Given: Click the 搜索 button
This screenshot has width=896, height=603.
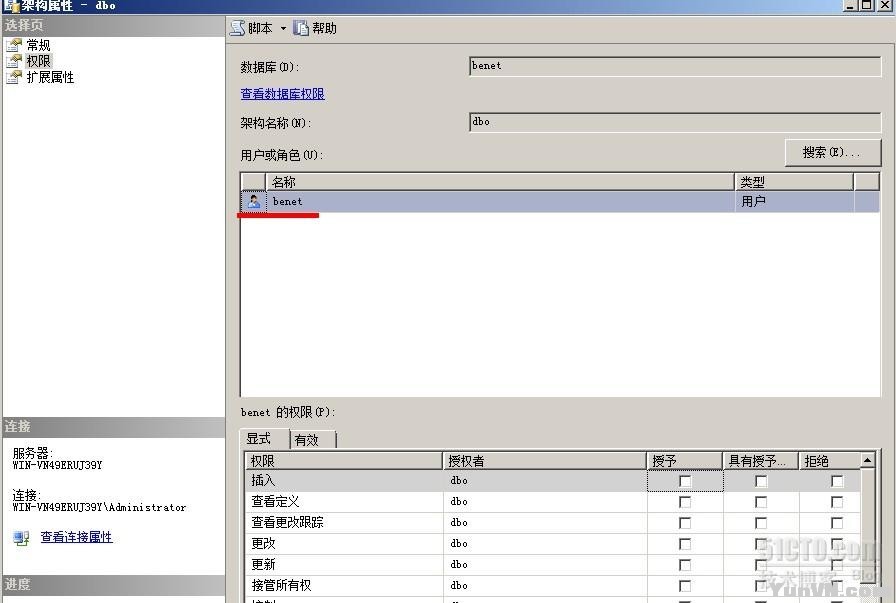Looking at the screenshot, I should click(833, 152).
